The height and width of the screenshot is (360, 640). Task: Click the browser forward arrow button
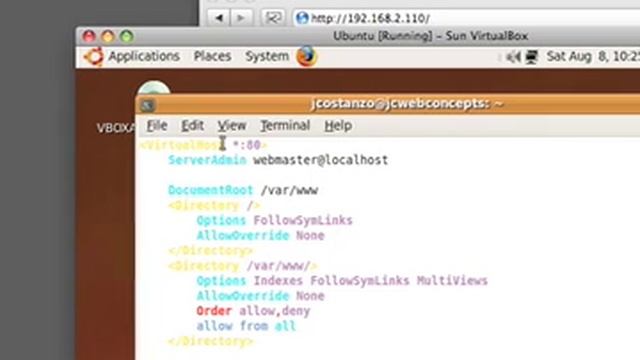(241, 18)
